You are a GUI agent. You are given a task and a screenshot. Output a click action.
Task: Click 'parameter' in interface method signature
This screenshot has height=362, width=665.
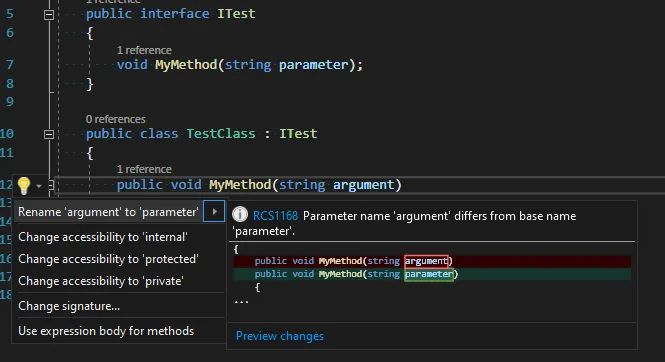tap(313, 65)
